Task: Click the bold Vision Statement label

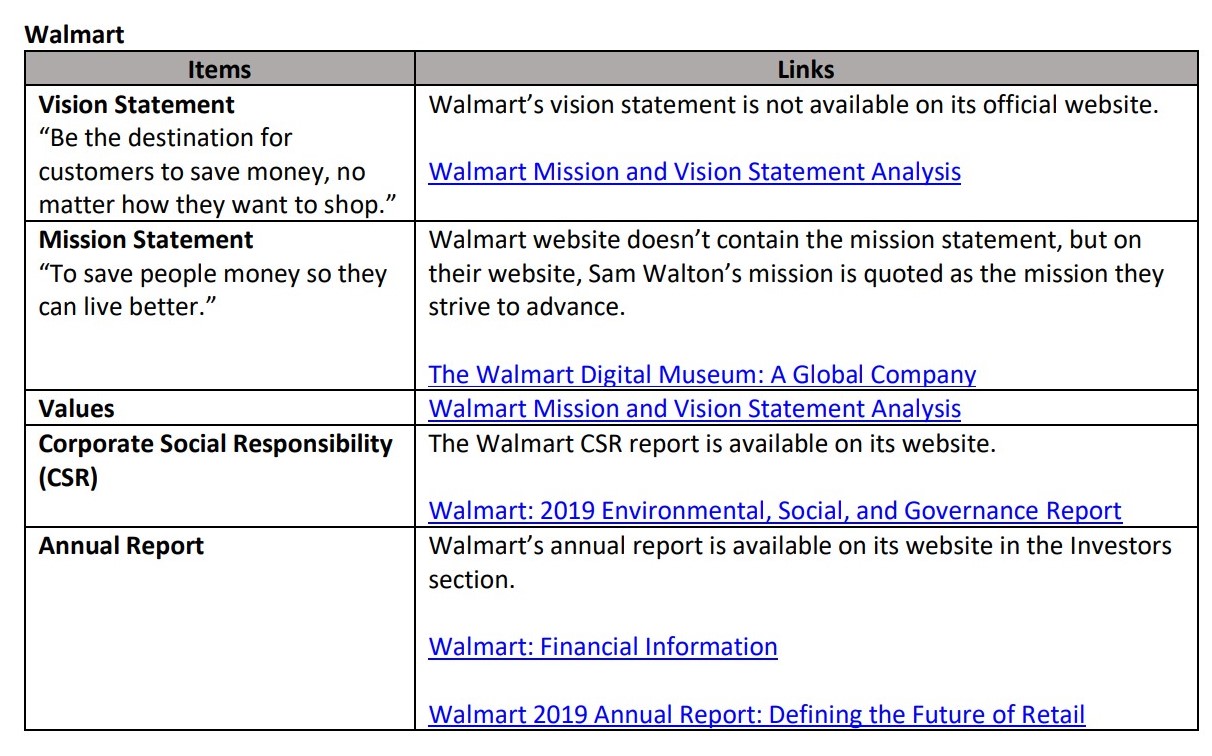Action: [137, 105]
